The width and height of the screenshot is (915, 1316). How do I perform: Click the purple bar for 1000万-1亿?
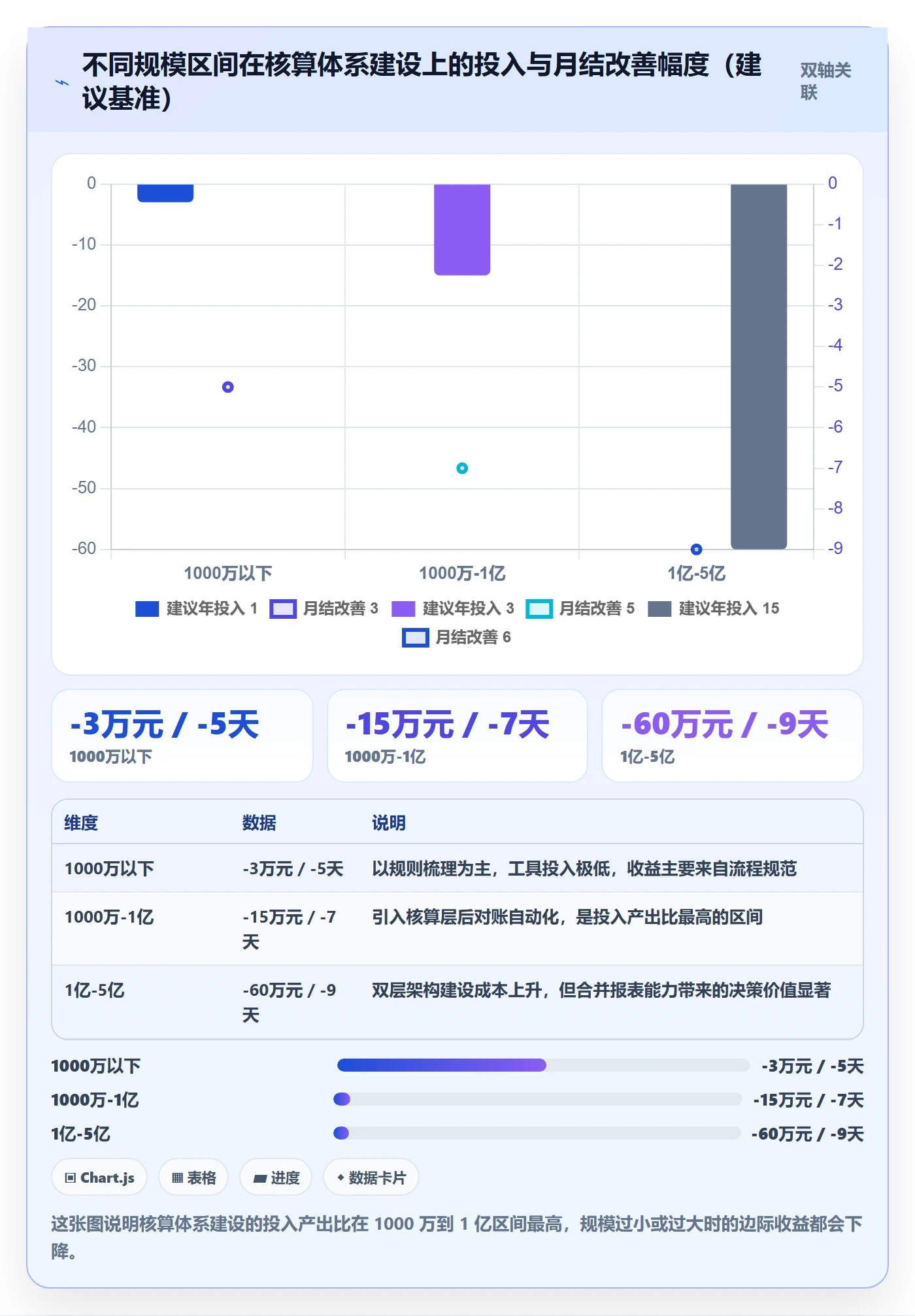click(462, 229)
